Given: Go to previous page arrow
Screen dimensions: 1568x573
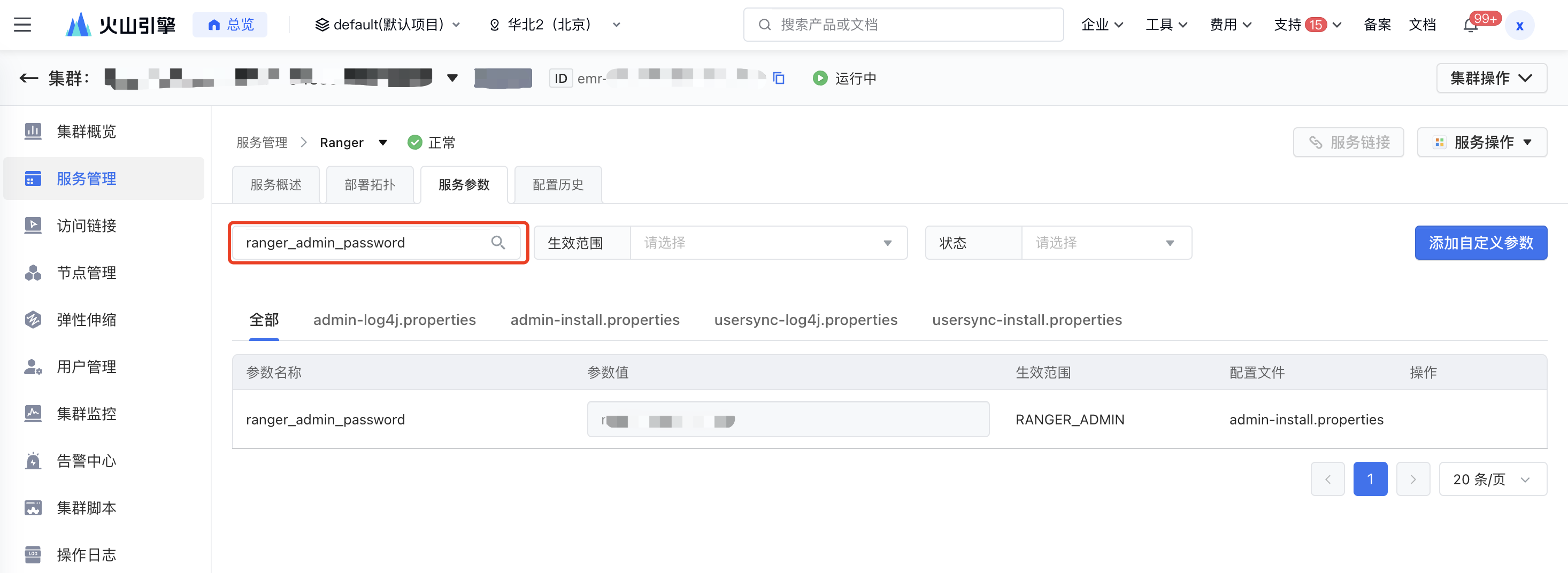Looking at the screenshot, I should click(1327, 479).
